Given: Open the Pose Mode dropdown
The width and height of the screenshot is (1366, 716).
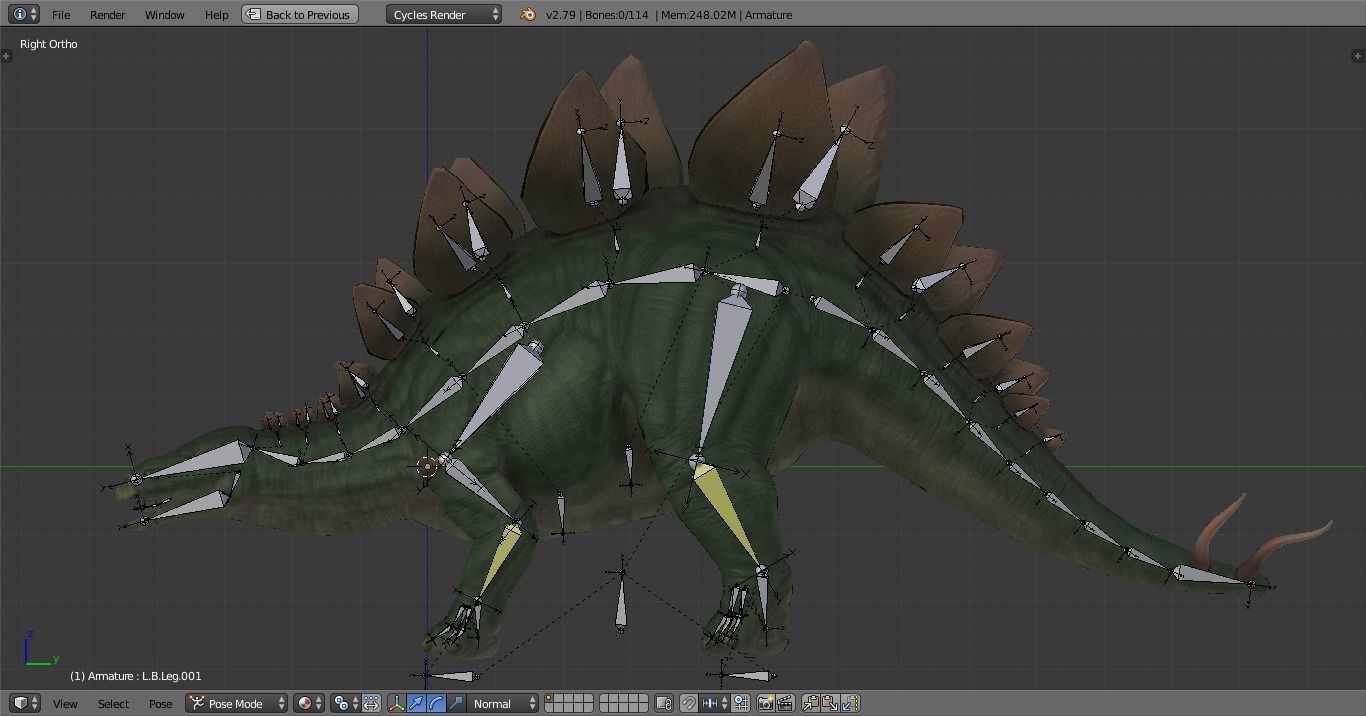Looking at the screenshot, I should (x=236, y=703).
